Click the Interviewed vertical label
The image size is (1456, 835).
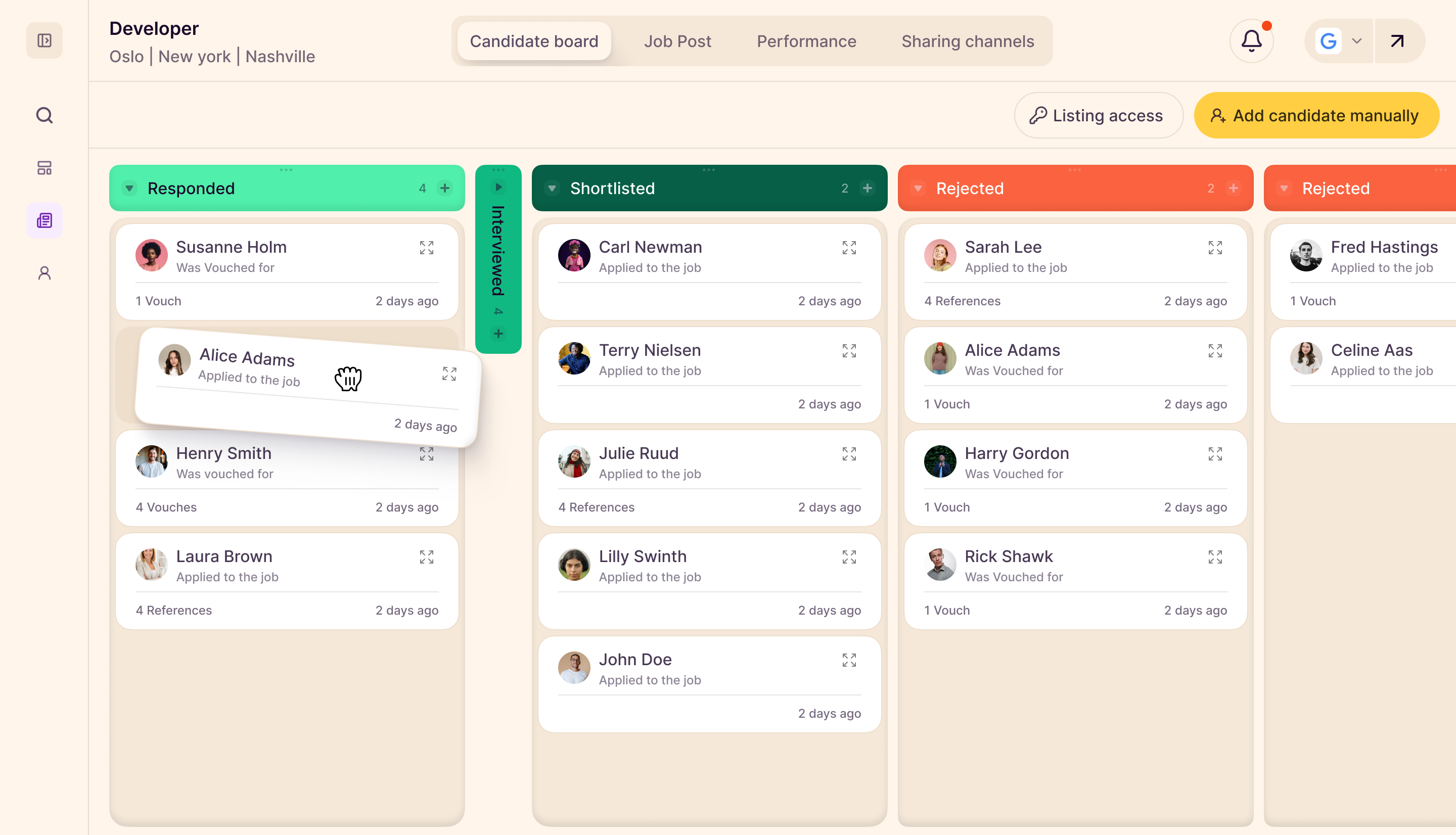498,251
